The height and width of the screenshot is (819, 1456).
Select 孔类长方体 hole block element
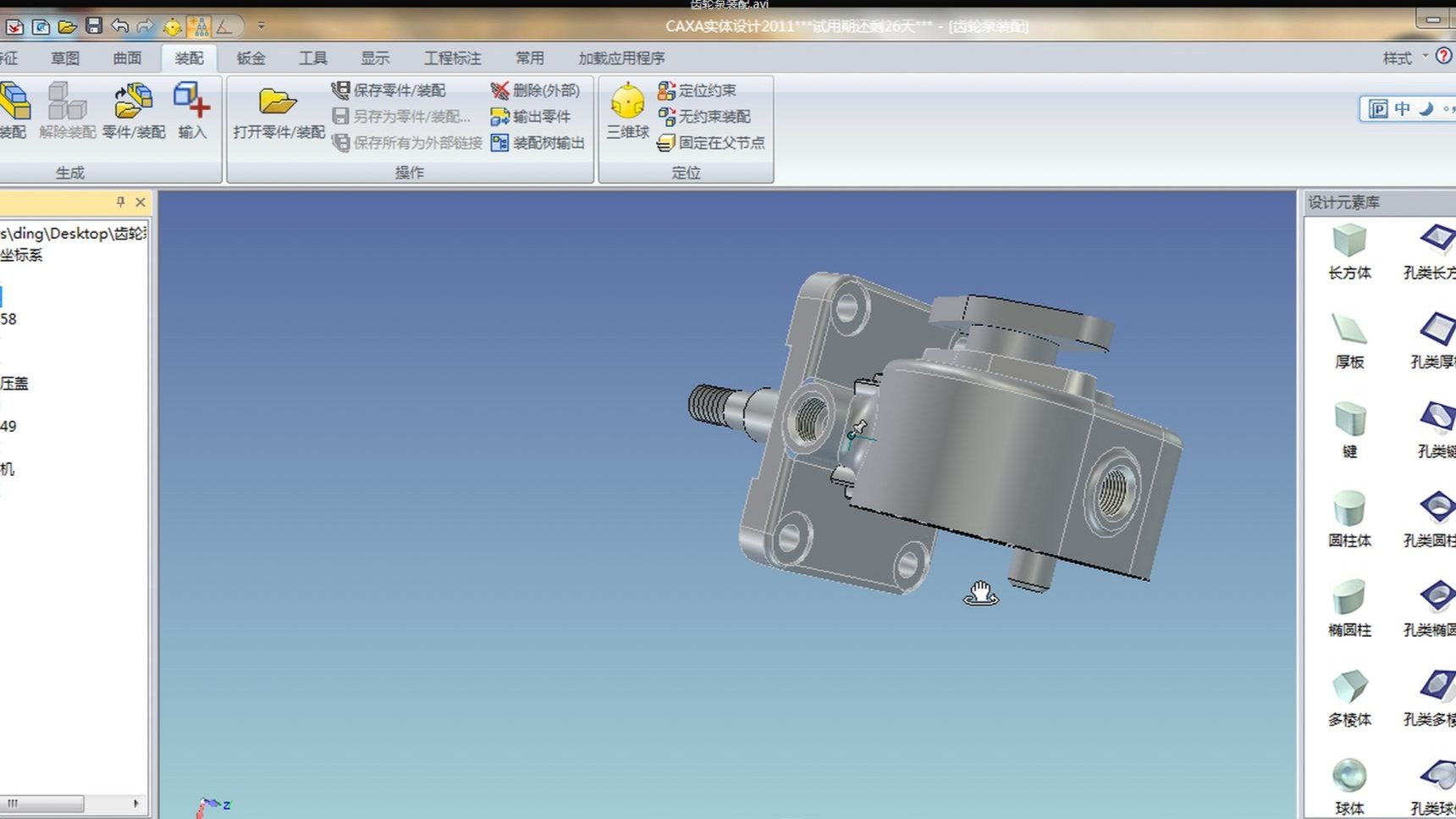click(x=1431, y=252)
